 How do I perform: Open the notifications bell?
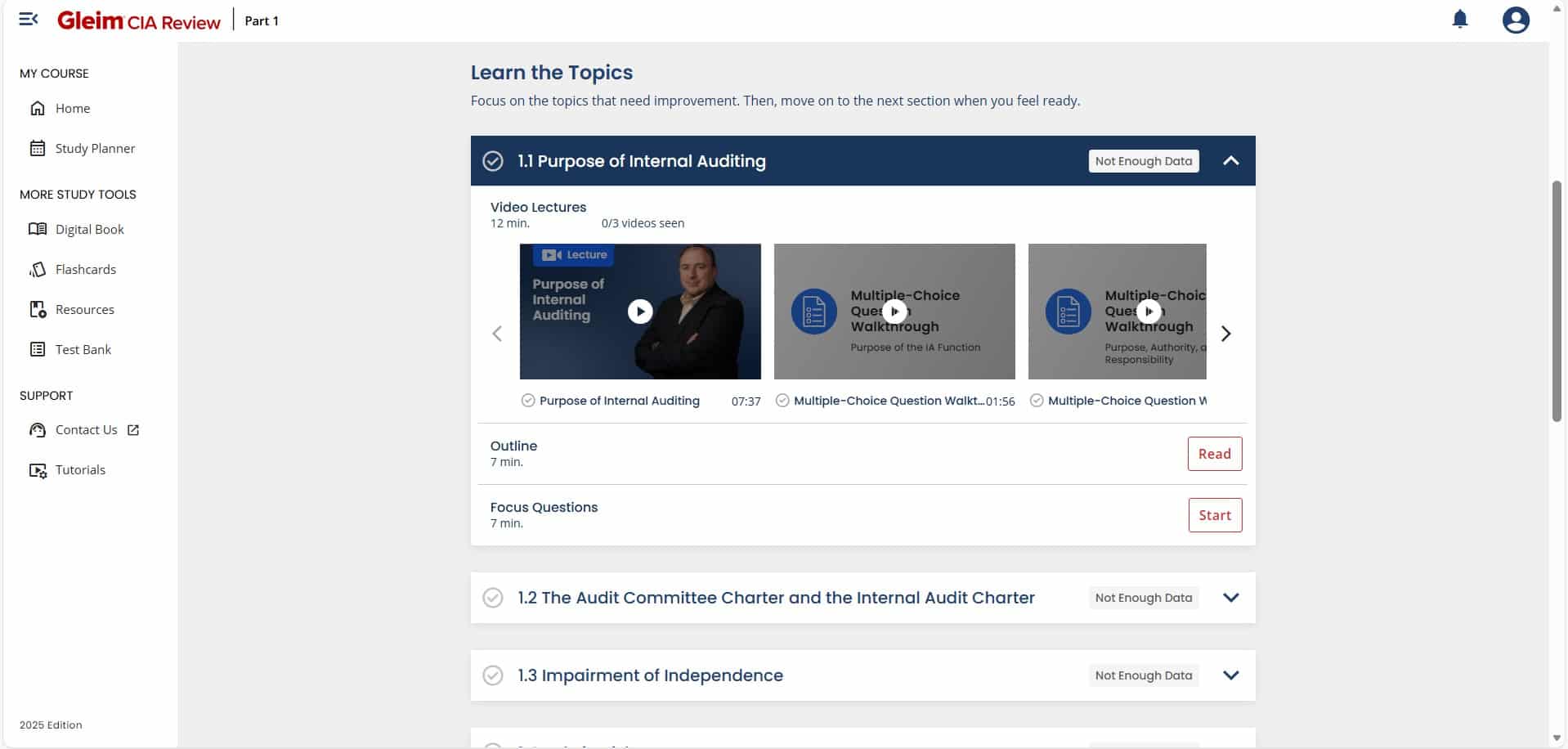1459,20
